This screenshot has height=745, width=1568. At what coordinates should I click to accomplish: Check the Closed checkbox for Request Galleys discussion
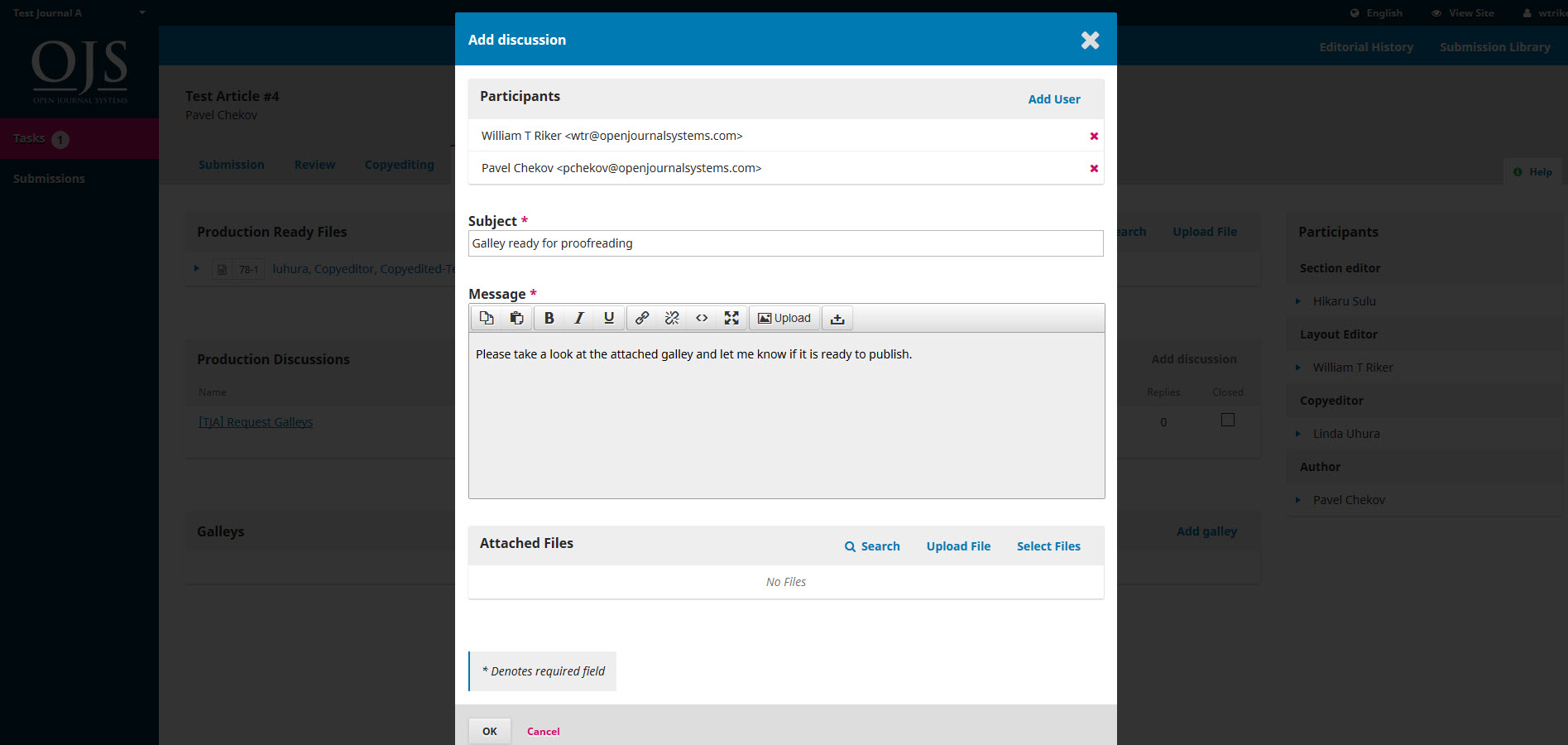[1227, 420]
